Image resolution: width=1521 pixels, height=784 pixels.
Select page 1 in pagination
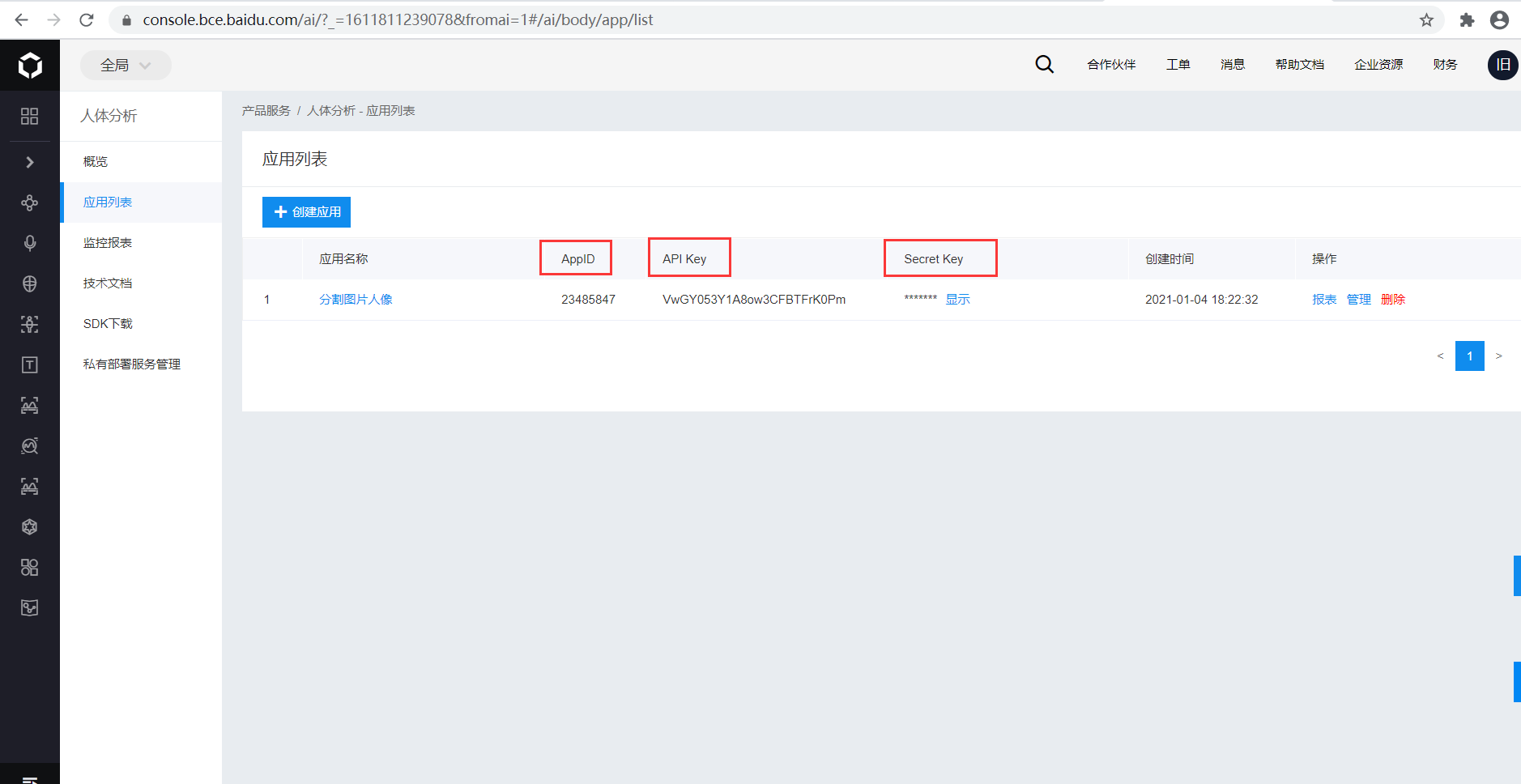tap(1469, 356)
